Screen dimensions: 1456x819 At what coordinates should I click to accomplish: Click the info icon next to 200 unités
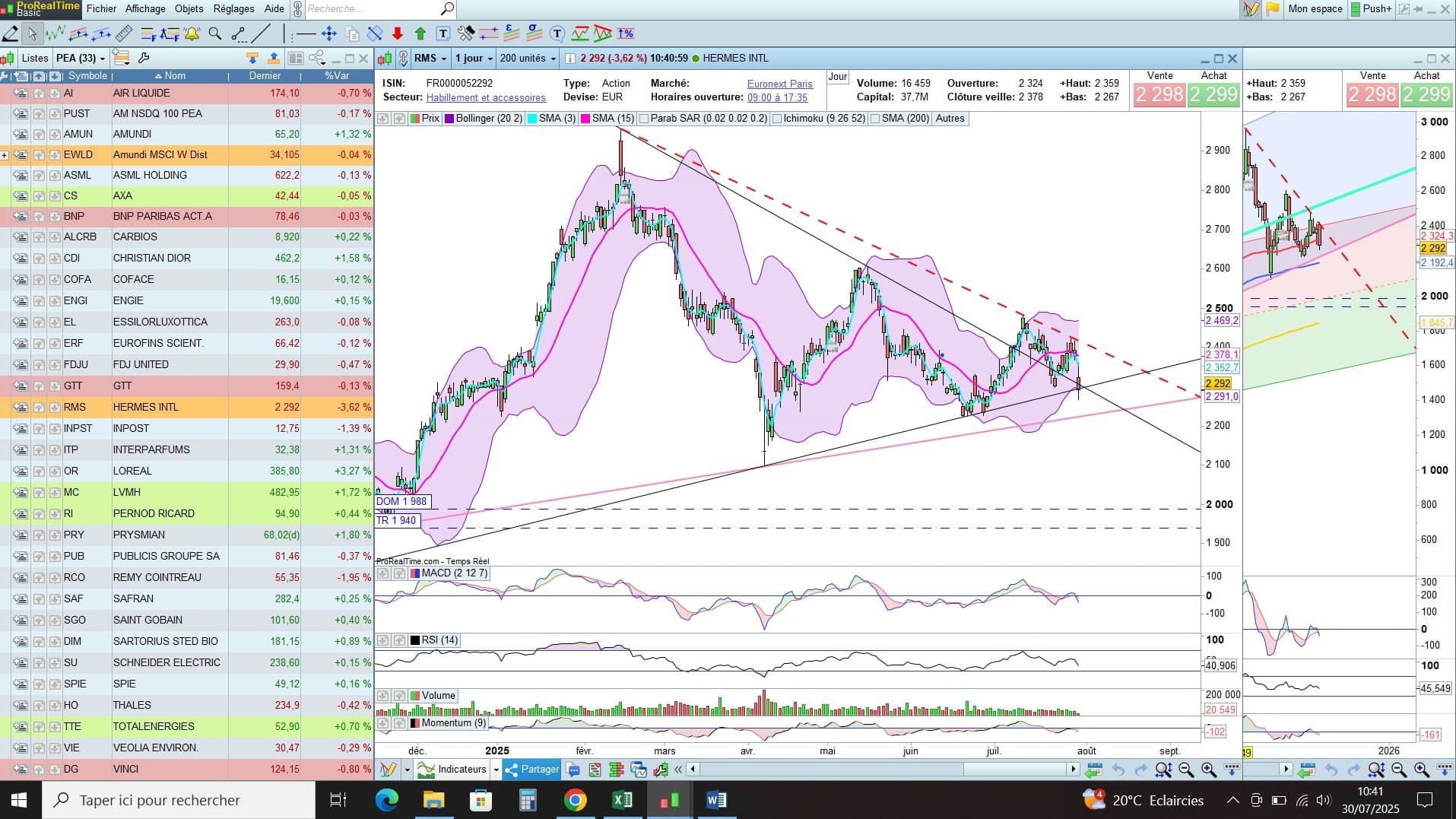569,59
